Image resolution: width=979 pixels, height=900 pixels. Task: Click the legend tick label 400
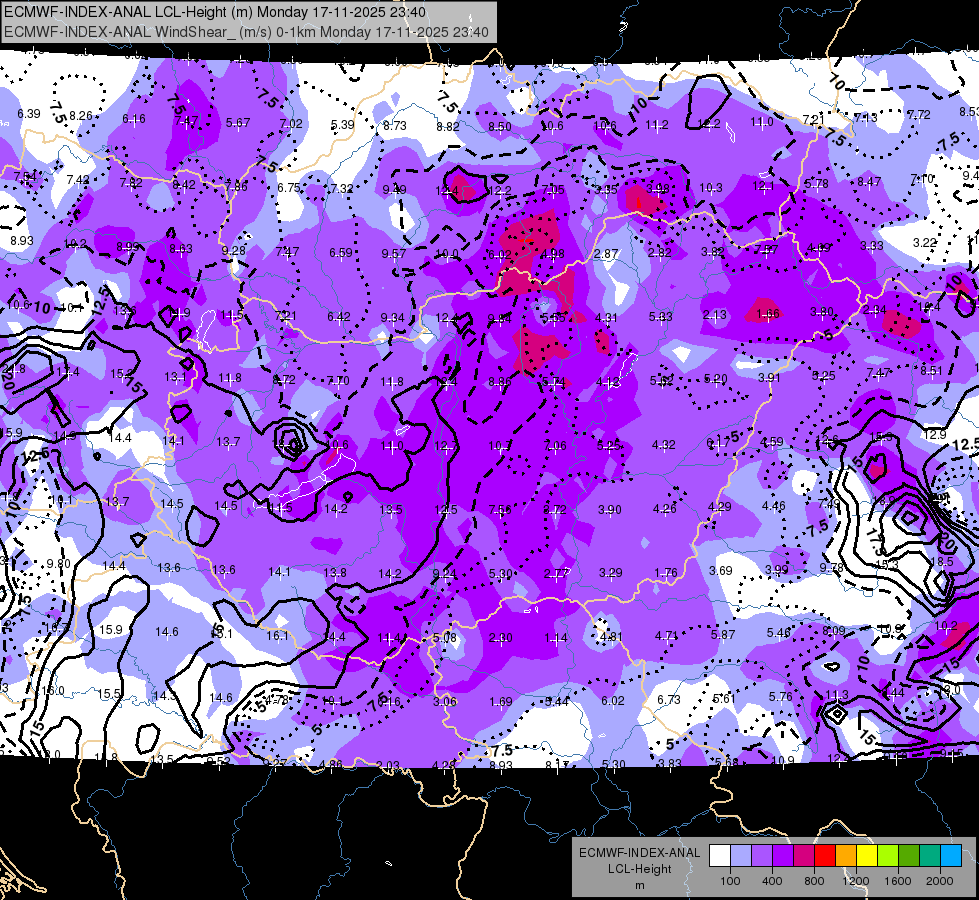[x=772, y=881]
